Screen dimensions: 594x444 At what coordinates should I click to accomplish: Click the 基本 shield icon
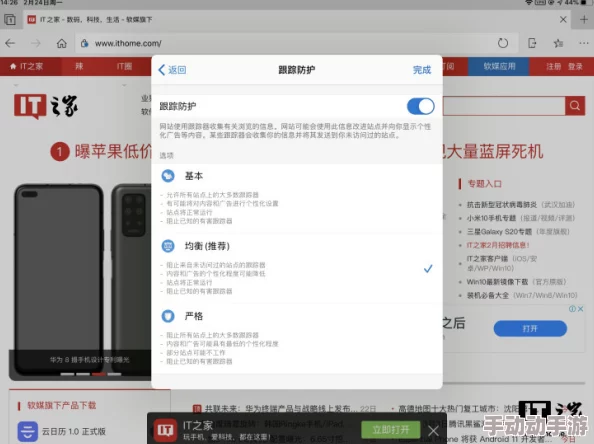pos(168,176)
